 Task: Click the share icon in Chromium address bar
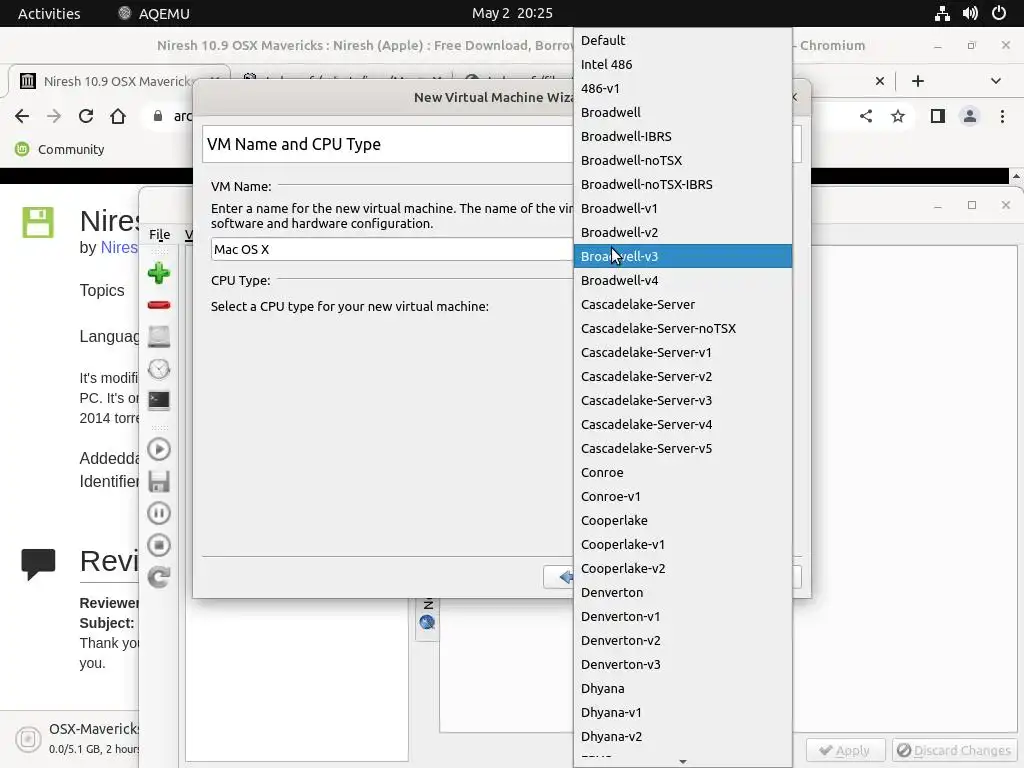tap(866, 116)
